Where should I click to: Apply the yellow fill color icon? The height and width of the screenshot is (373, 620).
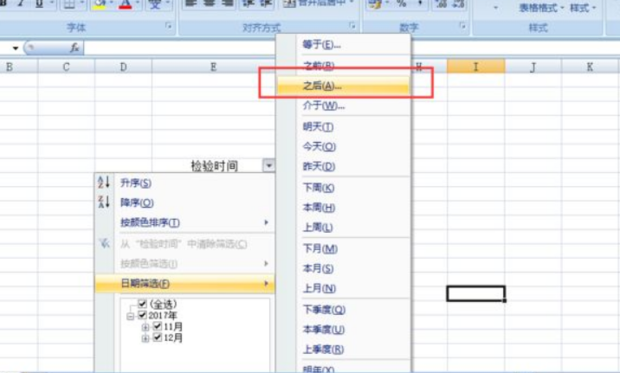point(100,4)
